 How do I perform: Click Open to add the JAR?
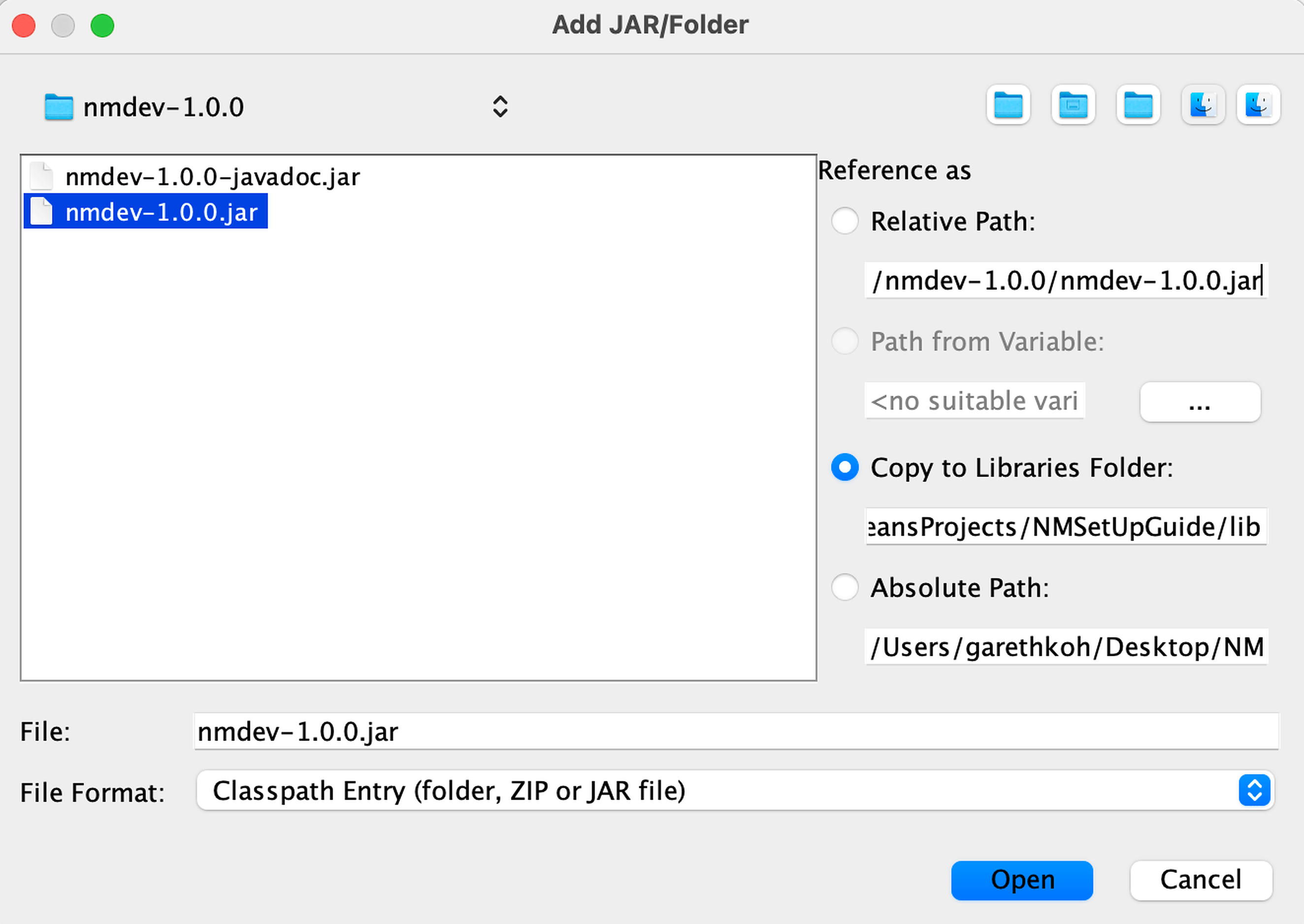[x=1022, y=880]
